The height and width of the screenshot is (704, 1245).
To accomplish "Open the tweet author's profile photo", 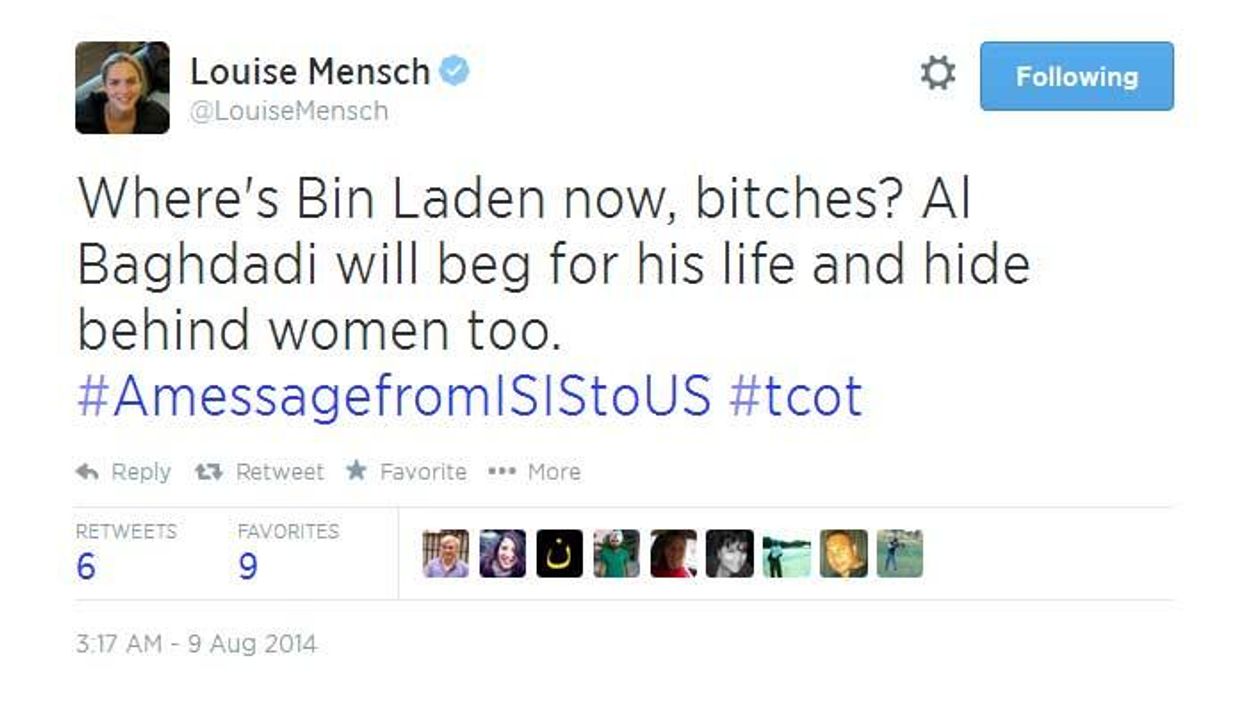I will coord(122,88).
